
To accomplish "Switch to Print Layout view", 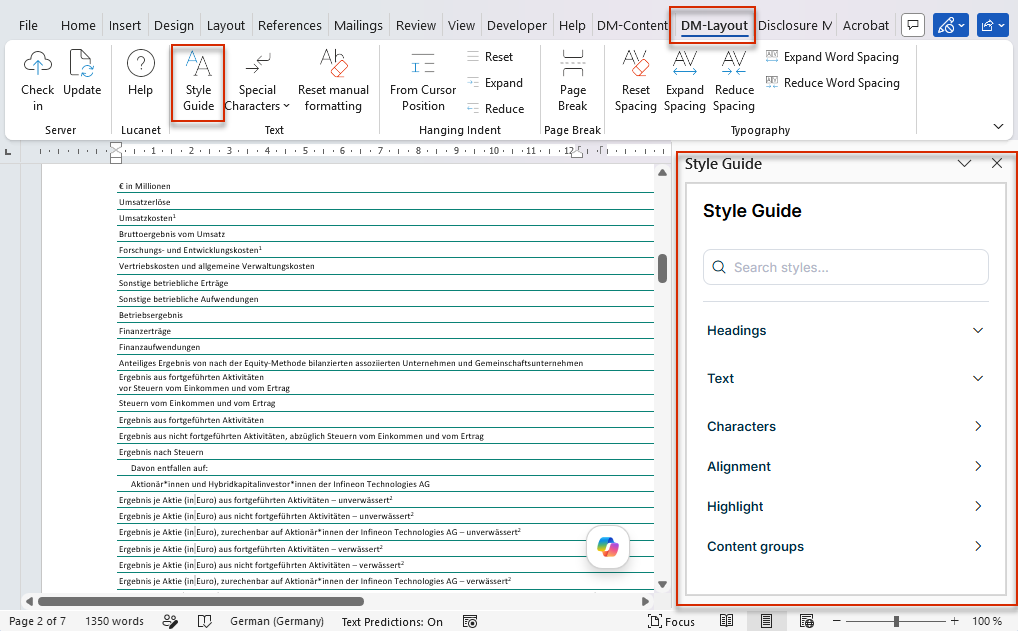I will (x=766, y=621).
